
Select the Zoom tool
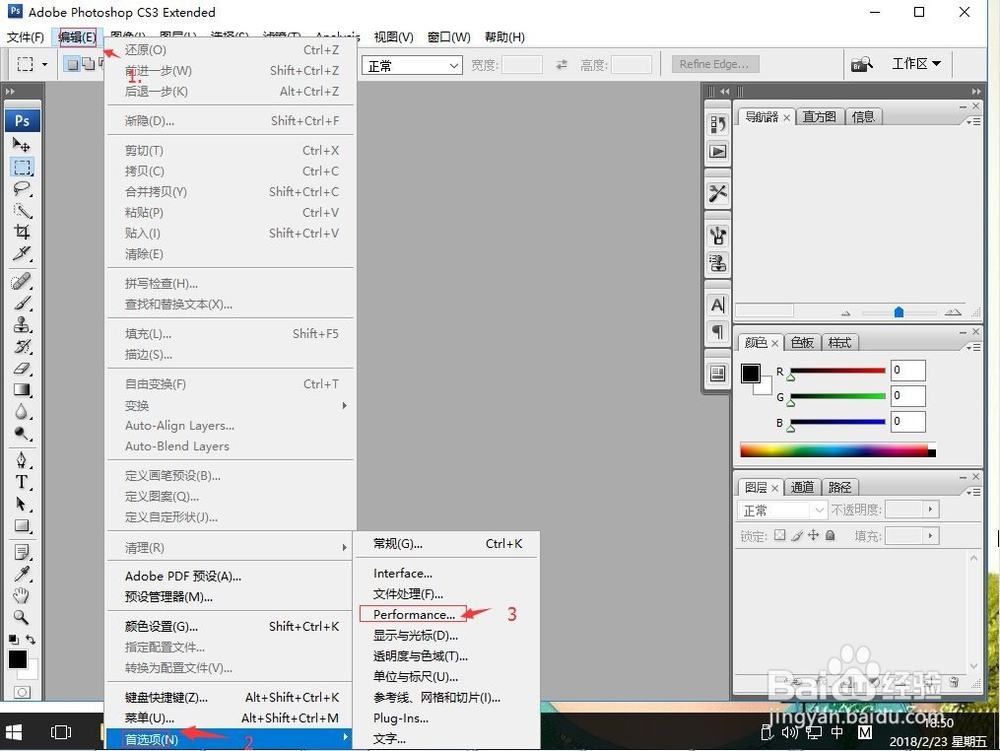[22, 617]
